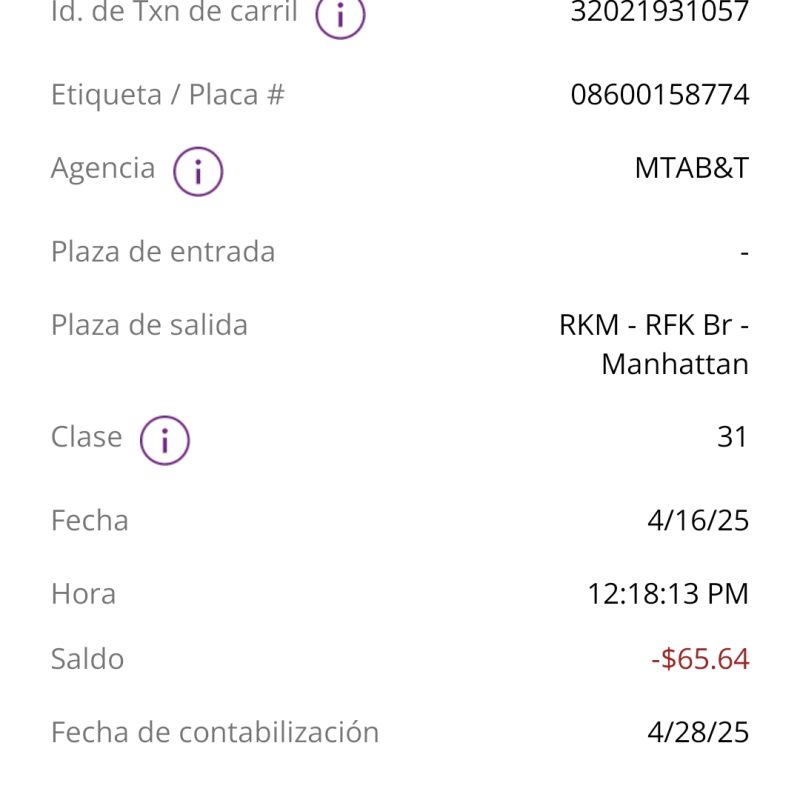Click the Agencia label text

tap(103, 168)
